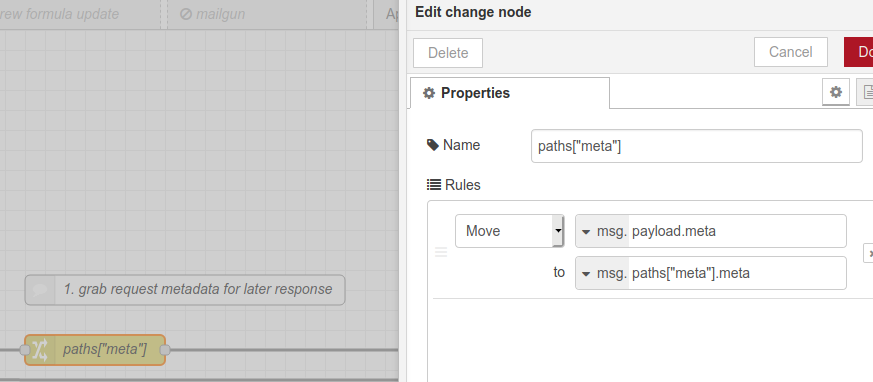The height and width of the screenshot is (382, 873).
Task: Click the Delete button in edit dialog
Action: click(448, 53)
